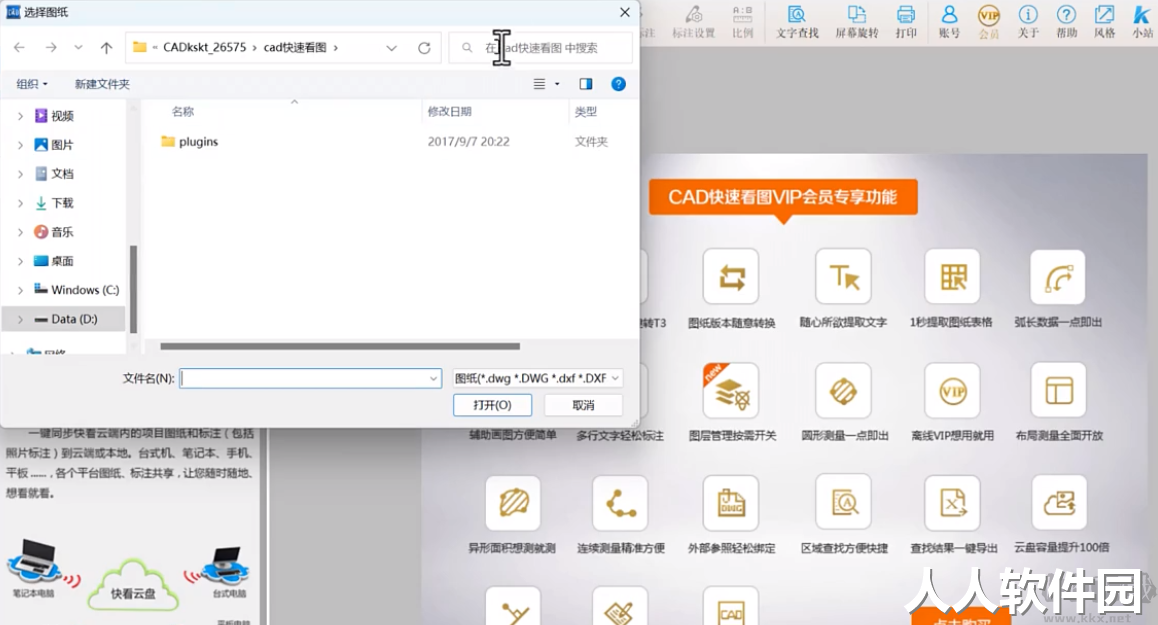Select 文档 in the navigation pane
1158x625 pixels.
point(62,174)
